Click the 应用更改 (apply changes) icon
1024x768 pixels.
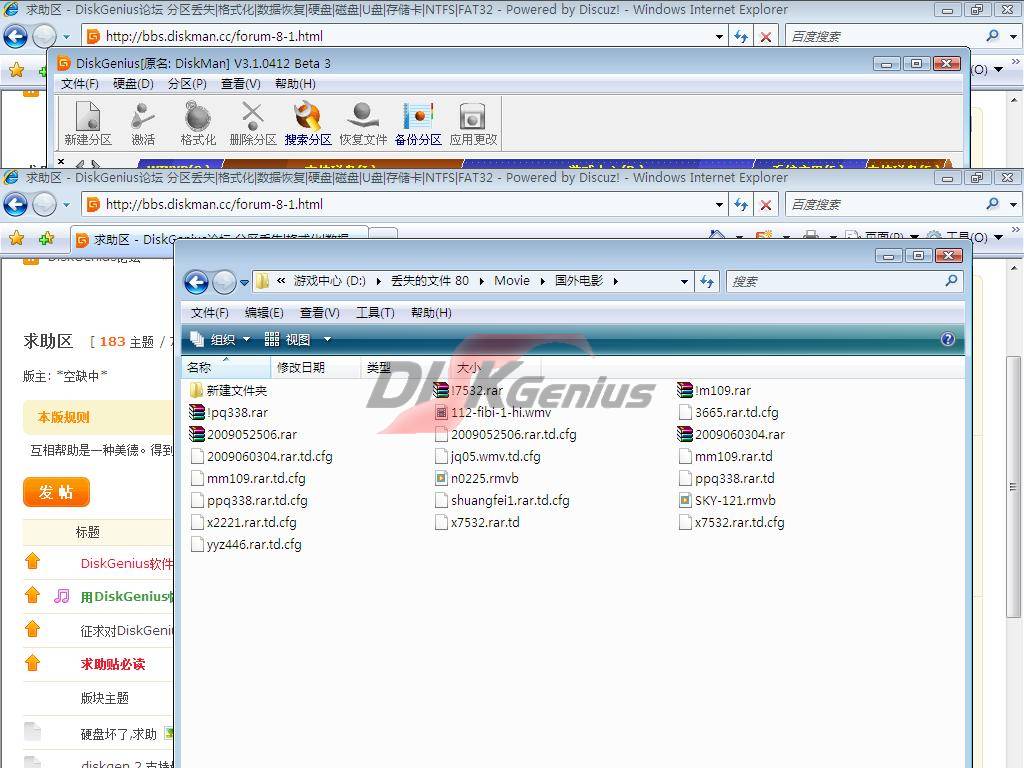(473, 123)
